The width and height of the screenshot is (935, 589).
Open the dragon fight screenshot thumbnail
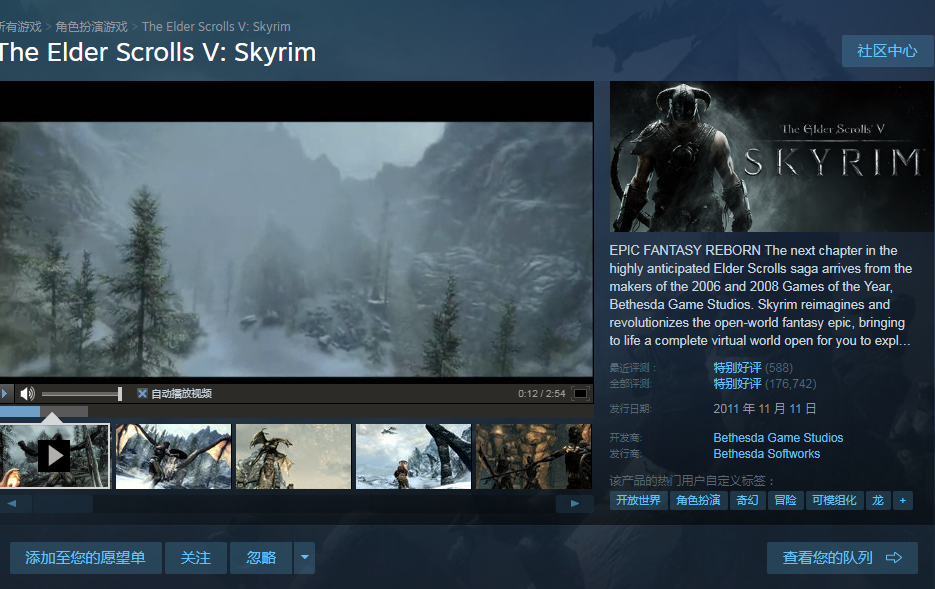click(173, 456)
